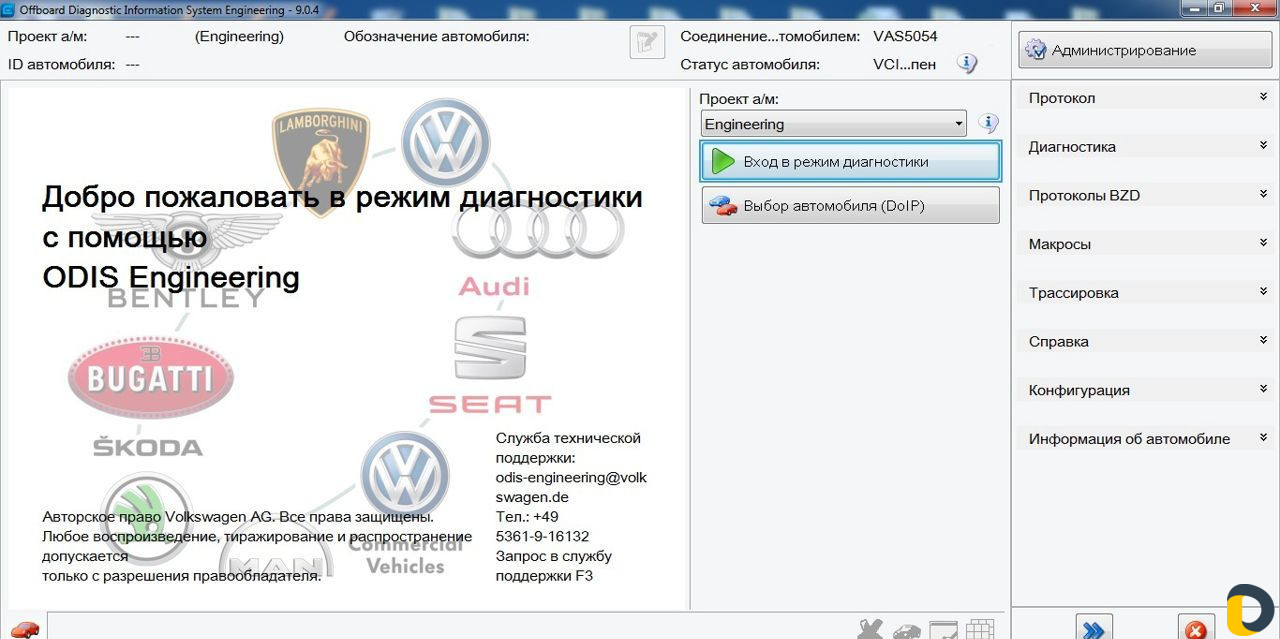This screenshot has height=639, width=1280.
Task: Click the cars icon on the DoIP button
Action: point(723,206)
